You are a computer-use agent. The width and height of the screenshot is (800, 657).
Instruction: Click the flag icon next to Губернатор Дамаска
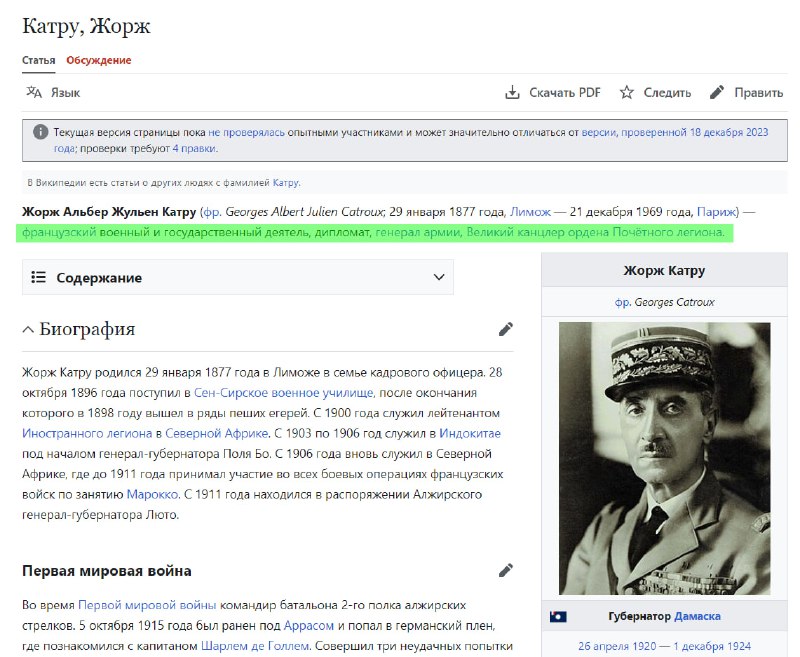click(x=558, y=617)
